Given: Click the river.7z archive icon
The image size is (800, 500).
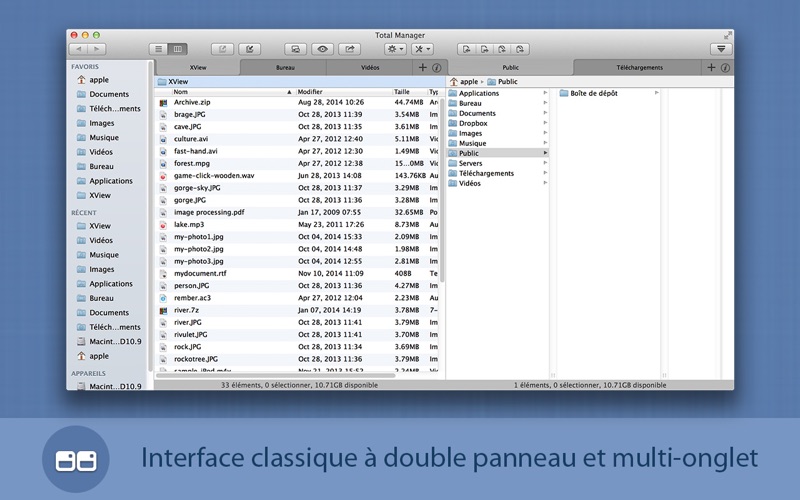Looking at the screenshot, I should pos(163,310).
